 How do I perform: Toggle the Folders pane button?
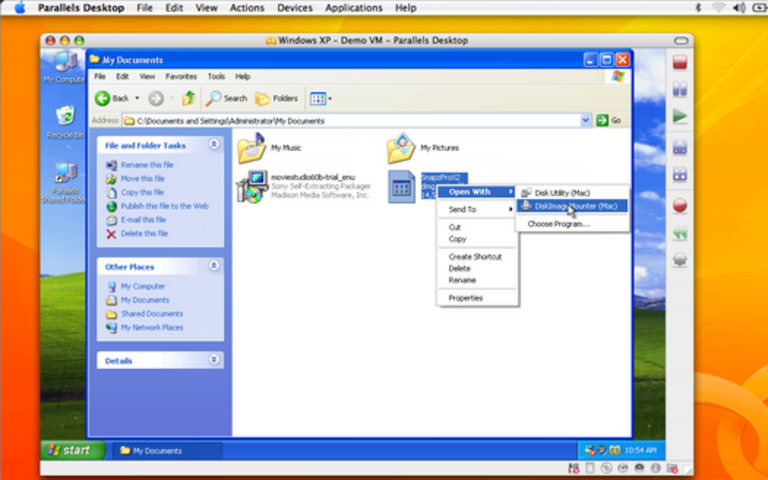[x=277, y=98]
